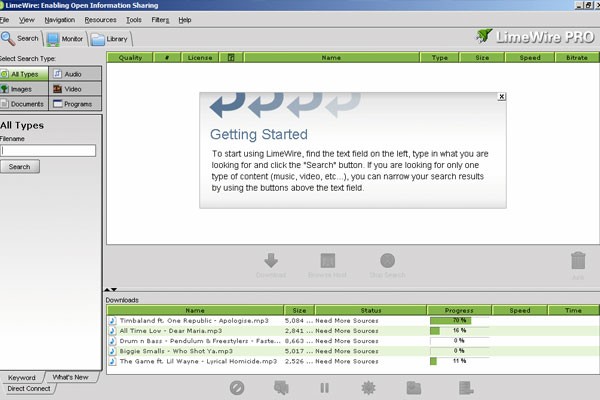The image size is (600, 400).
Task: Click the chat bubbles icon below downloads
Action: click(281, 388)
